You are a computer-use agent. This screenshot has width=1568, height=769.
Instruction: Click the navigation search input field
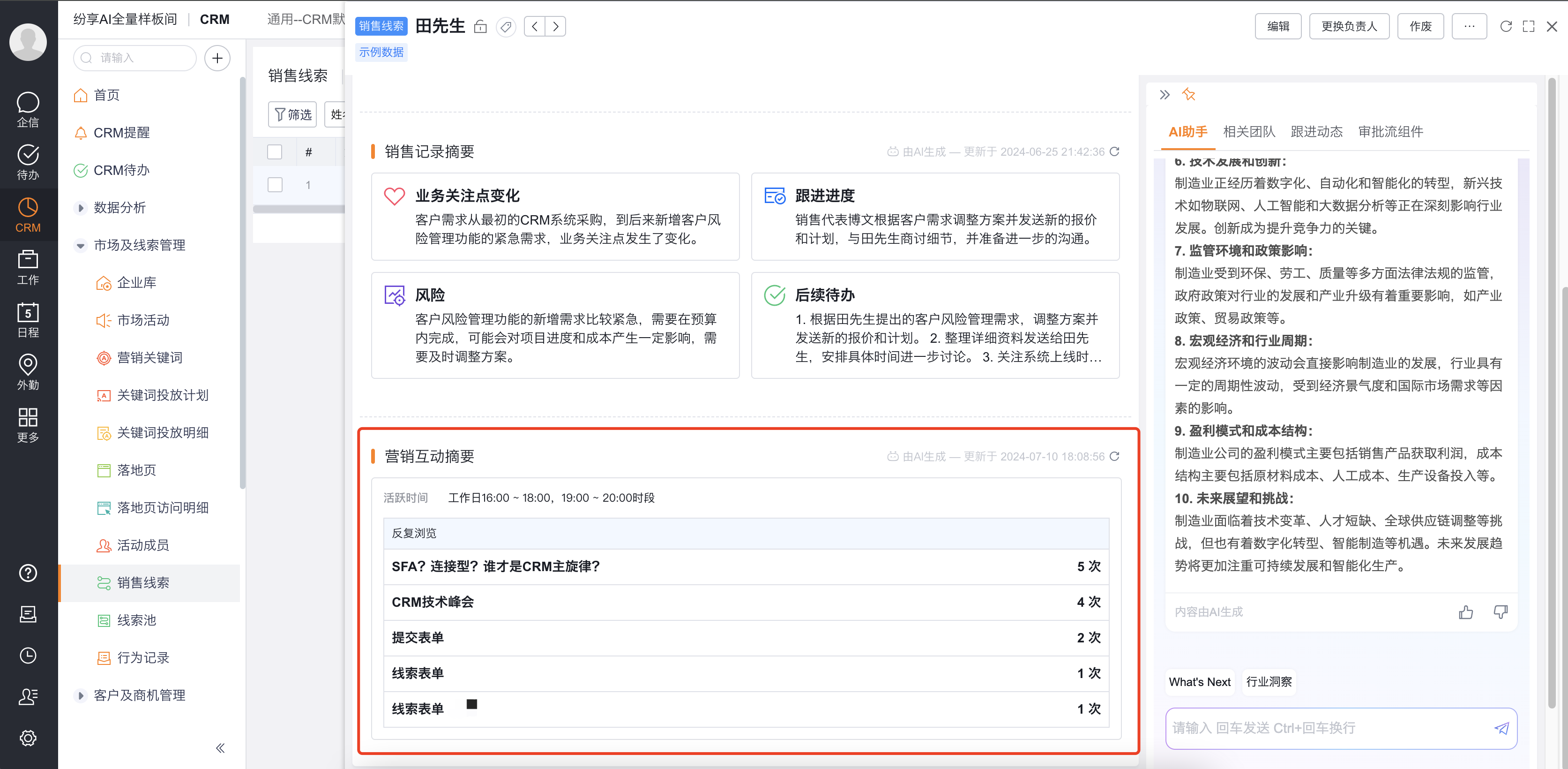coord(135,59)
